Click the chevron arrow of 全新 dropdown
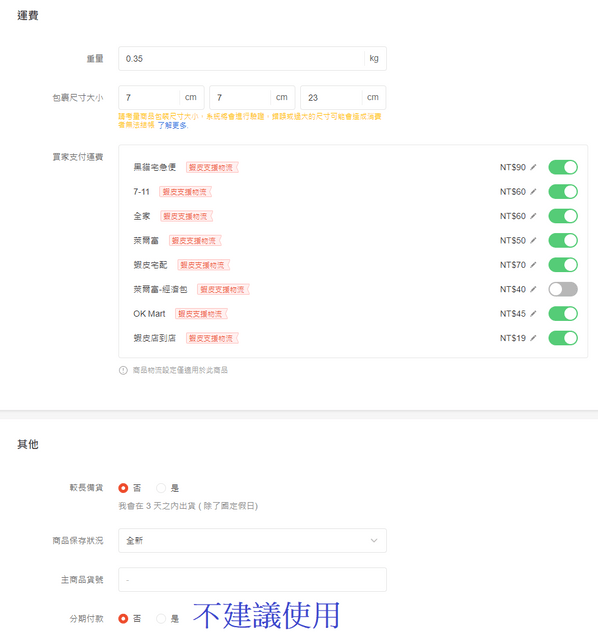This screenshot has width=598, height=640. tap(373, 540)
